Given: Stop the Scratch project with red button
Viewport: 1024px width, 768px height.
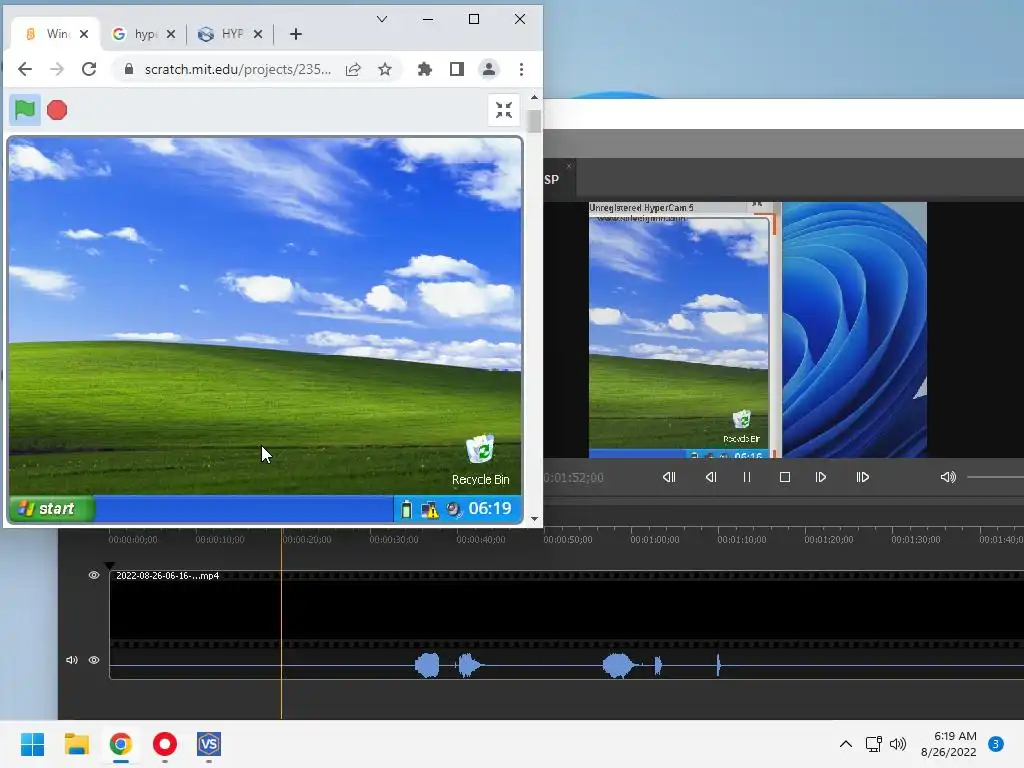Looking at the screenshot, I should tap(57, 110).
